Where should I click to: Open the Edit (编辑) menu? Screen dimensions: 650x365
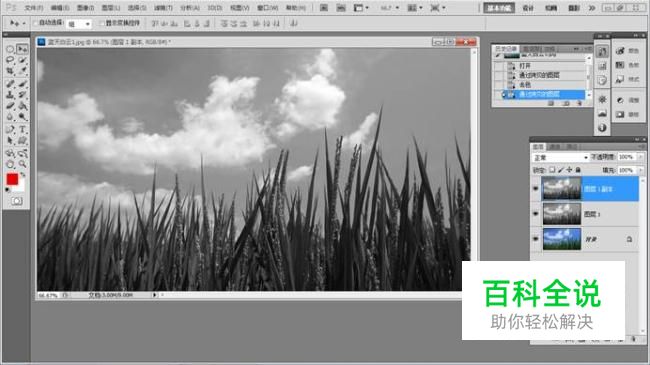click(x=60, y=8)
